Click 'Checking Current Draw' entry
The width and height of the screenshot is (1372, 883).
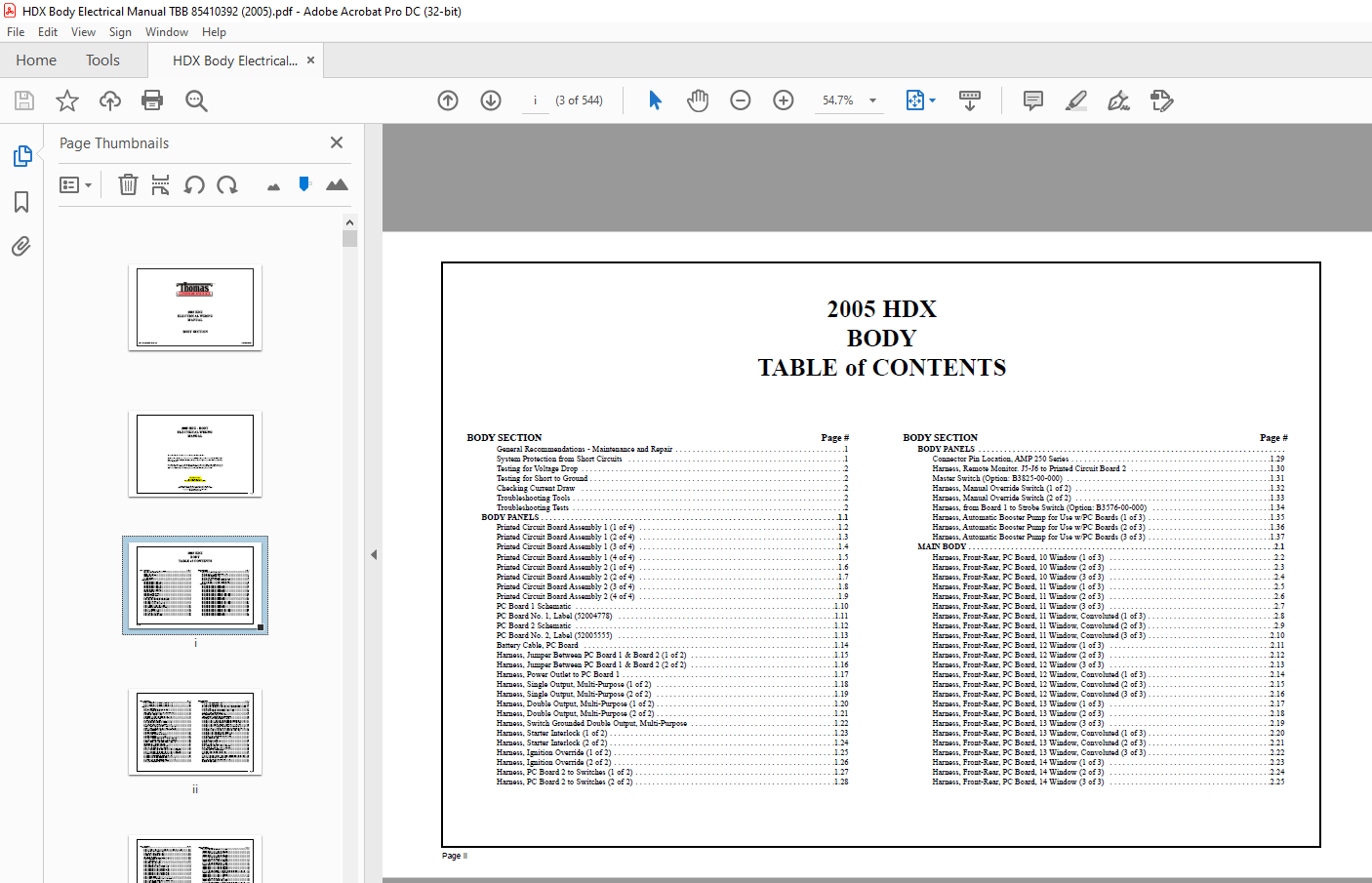click(536, 488)
